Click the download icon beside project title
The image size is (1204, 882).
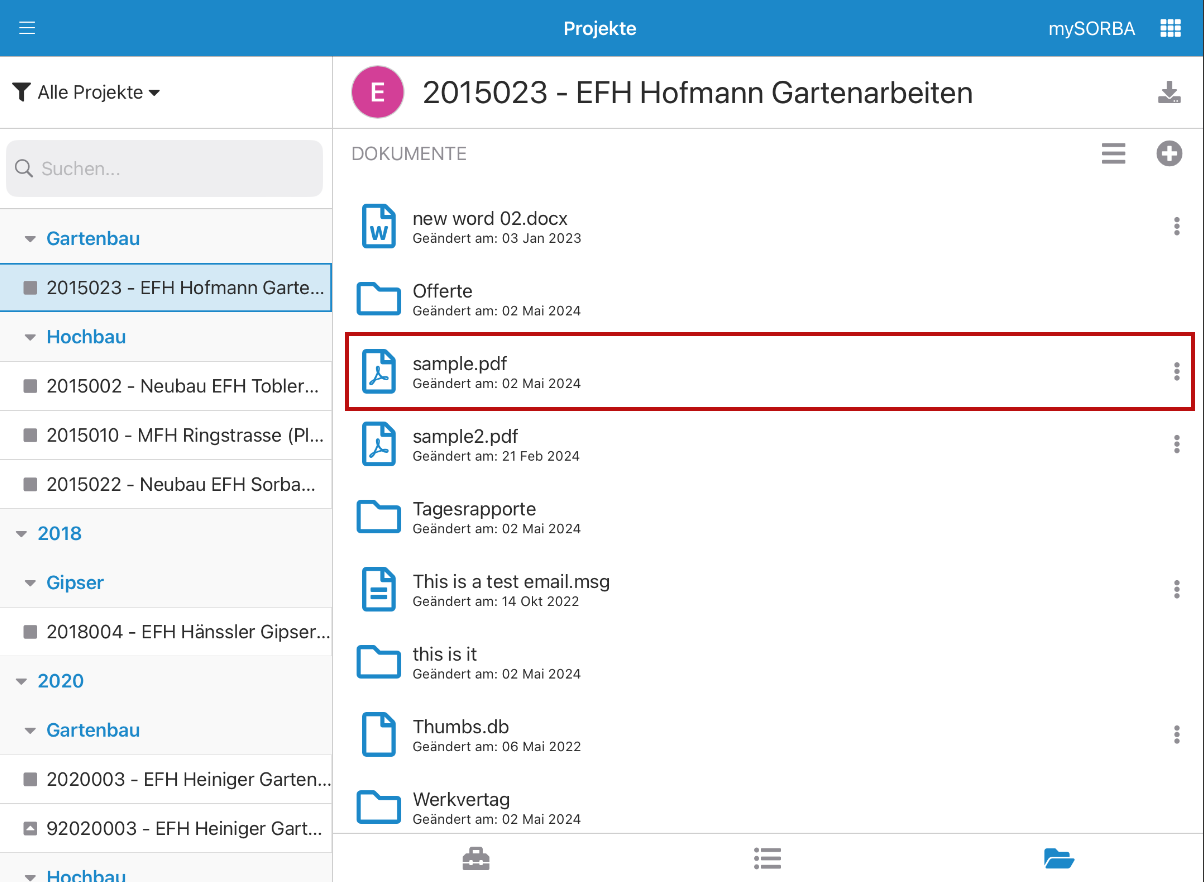coord(1169,93)
